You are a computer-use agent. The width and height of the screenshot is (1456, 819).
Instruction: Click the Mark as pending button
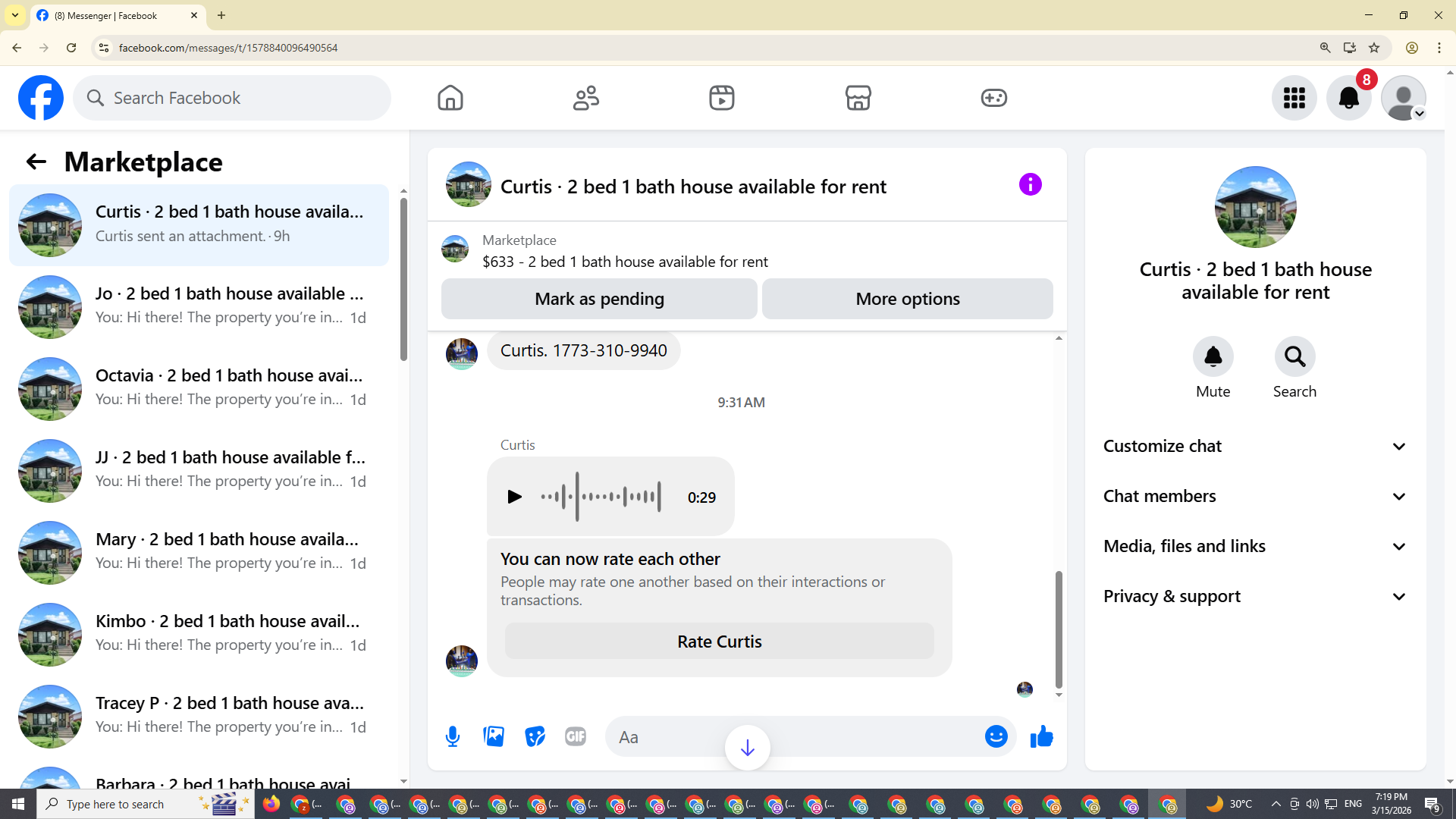pyautogui.click(x=599, y=299)
